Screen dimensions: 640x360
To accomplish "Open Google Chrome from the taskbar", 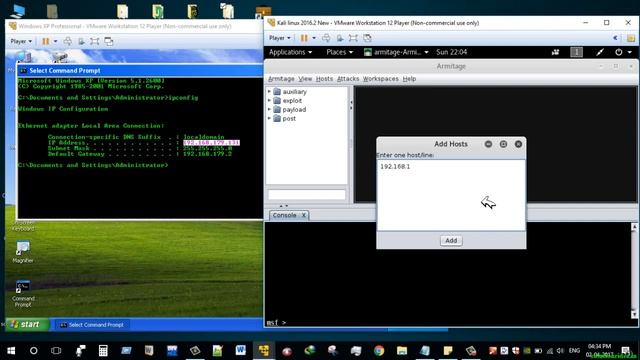I will 379,351.
